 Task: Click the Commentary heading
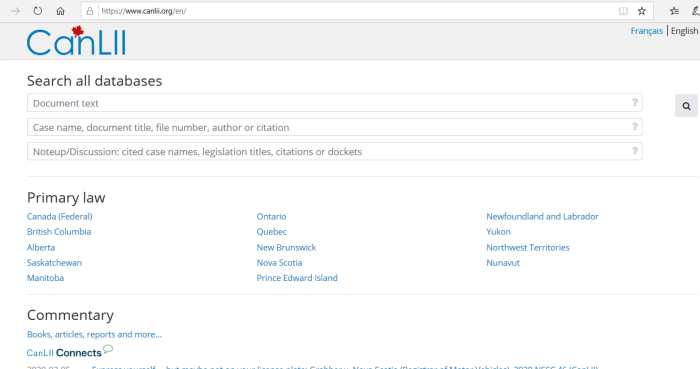[70, 315]
